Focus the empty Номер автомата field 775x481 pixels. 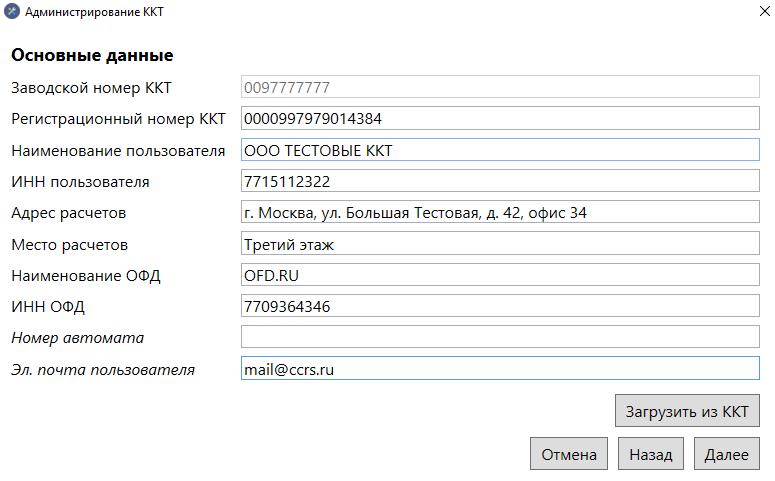pos(500,337)
